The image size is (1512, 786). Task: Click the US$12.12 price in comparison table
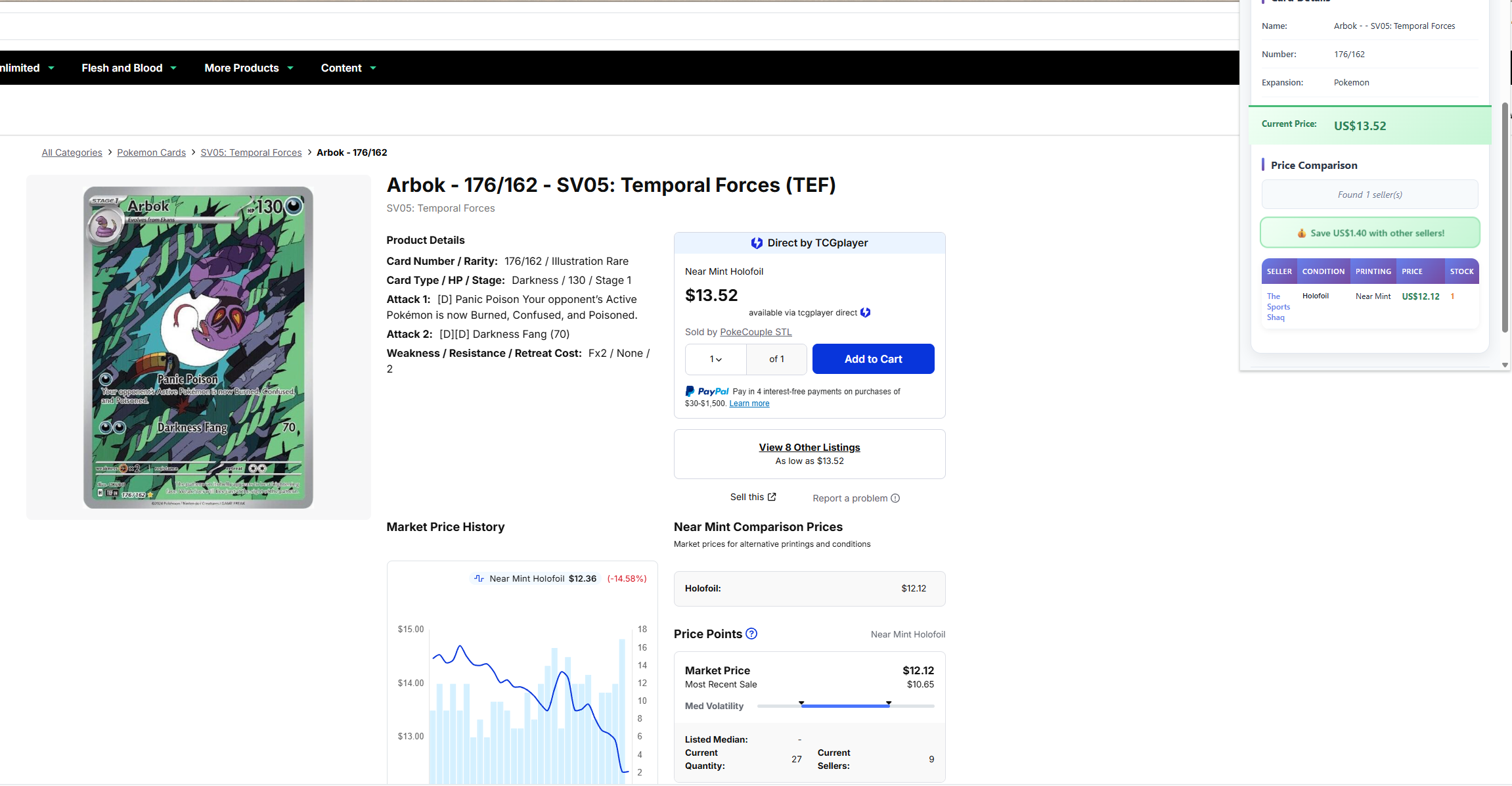1420,296
